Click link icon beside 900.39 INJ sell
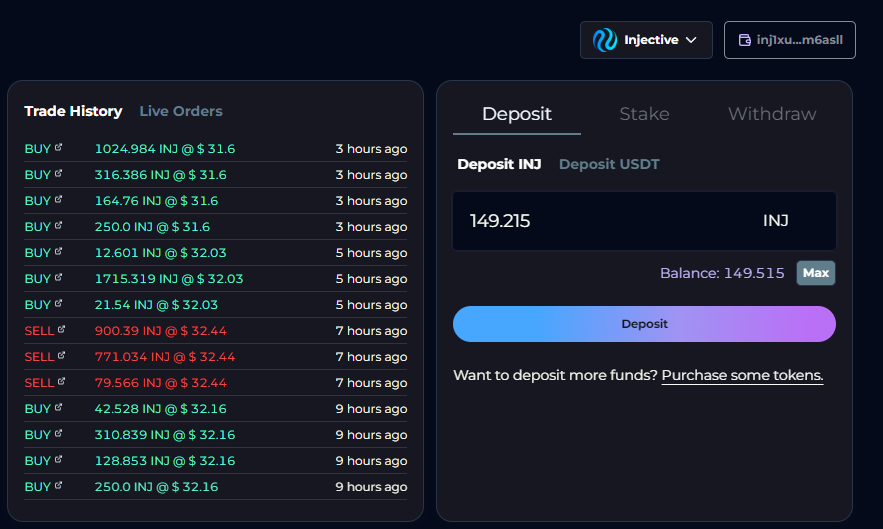Viewport: 883px width, 529px height. click(x=61, y=329)
